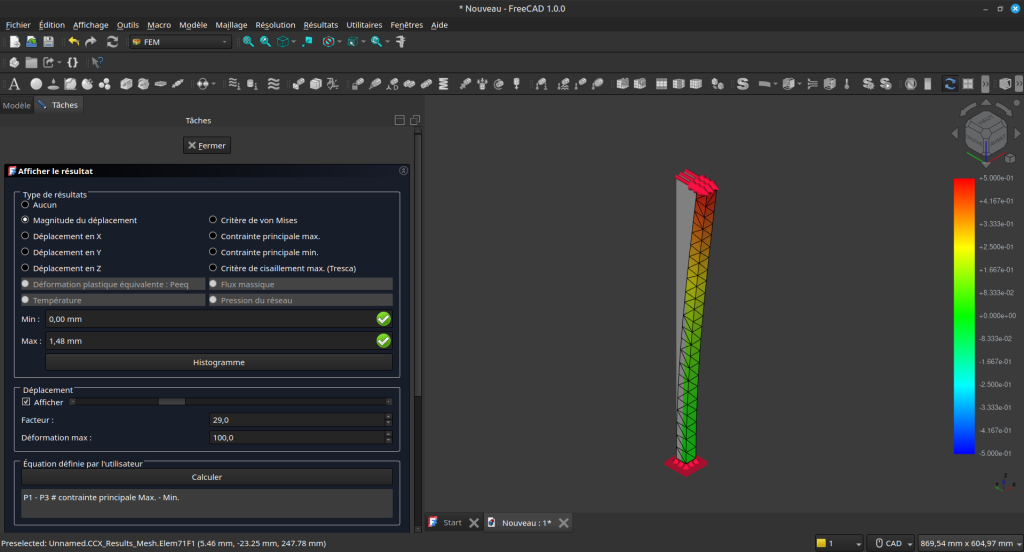Save the document with floppy icon

[48, 42]
